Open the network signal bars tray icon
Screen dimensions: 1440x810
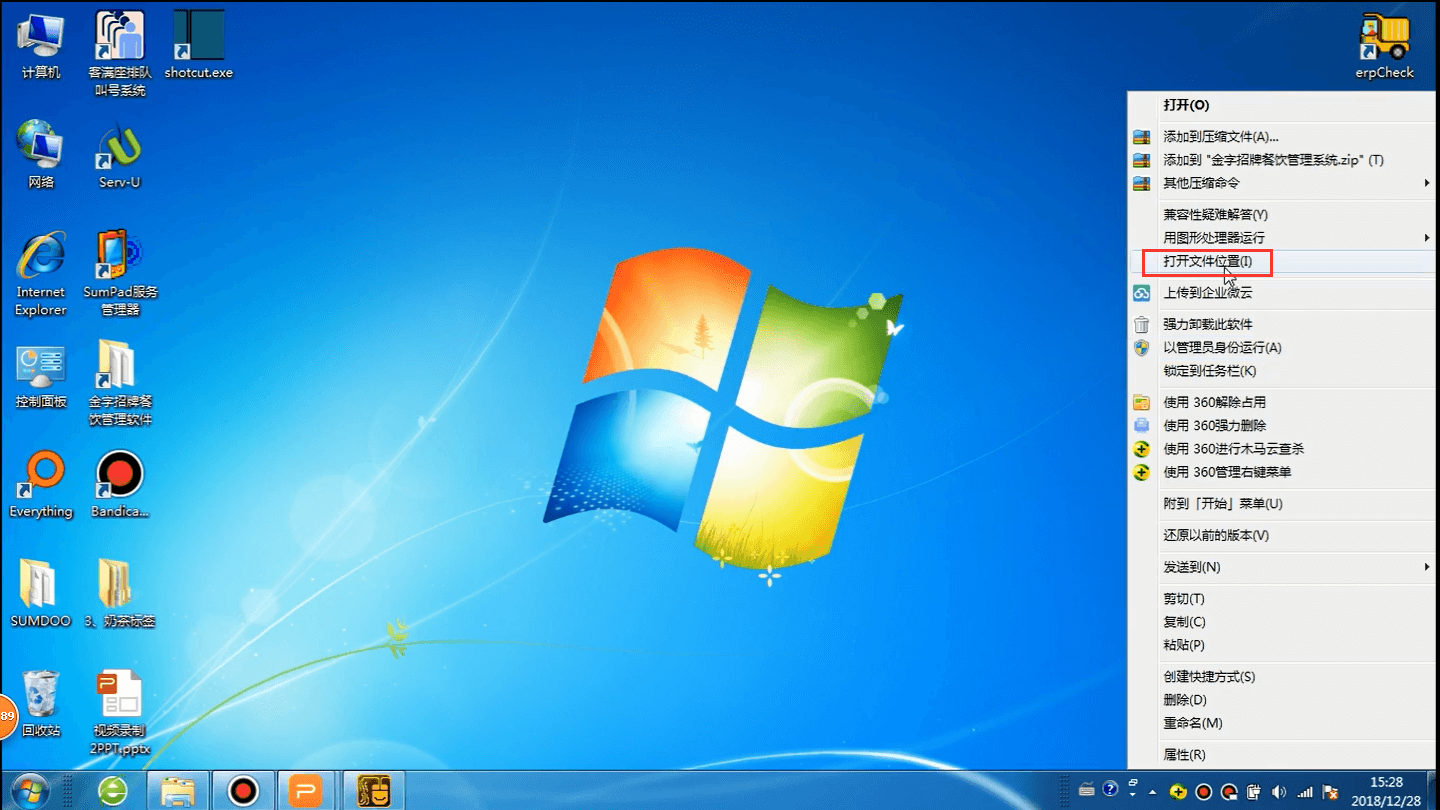(1305, 792)
